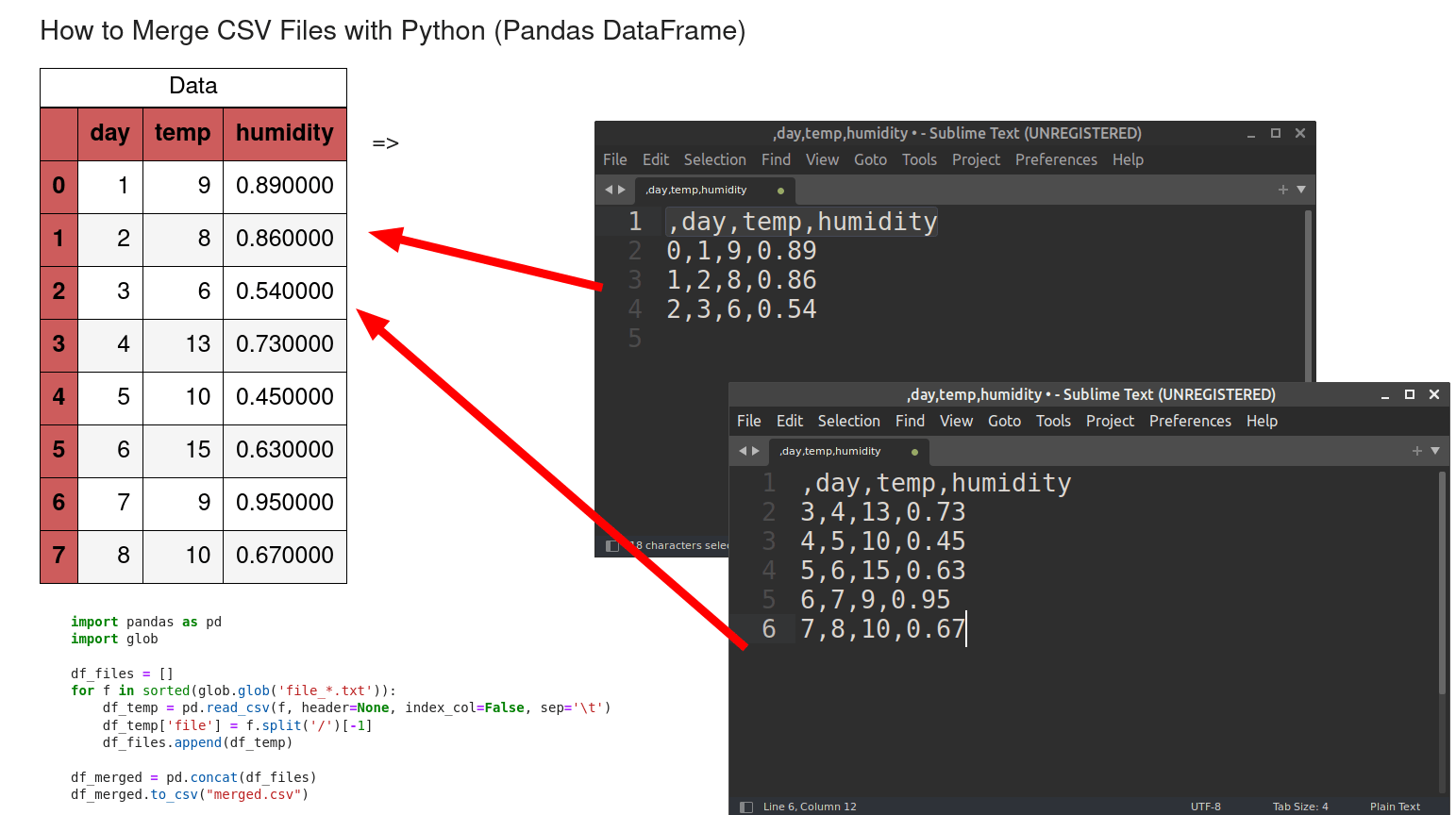Click unsaved-changes dot on top window's tab
This screenshot has height=815, width=1456.
780,190
